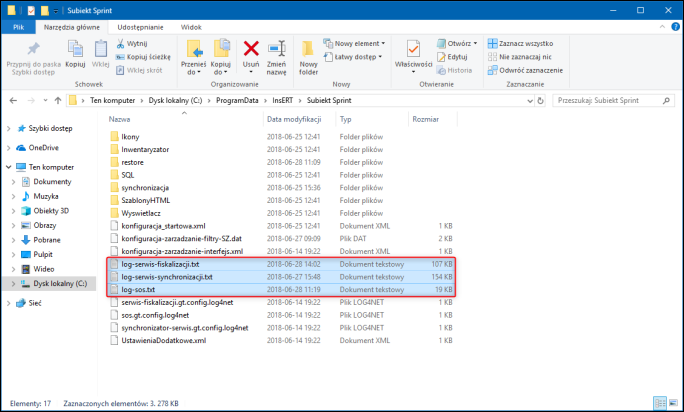The height and width of the screenshot is (412, 684).
Task: Open recent locations dropdown arrow
Action: click(x=45, y=100)
